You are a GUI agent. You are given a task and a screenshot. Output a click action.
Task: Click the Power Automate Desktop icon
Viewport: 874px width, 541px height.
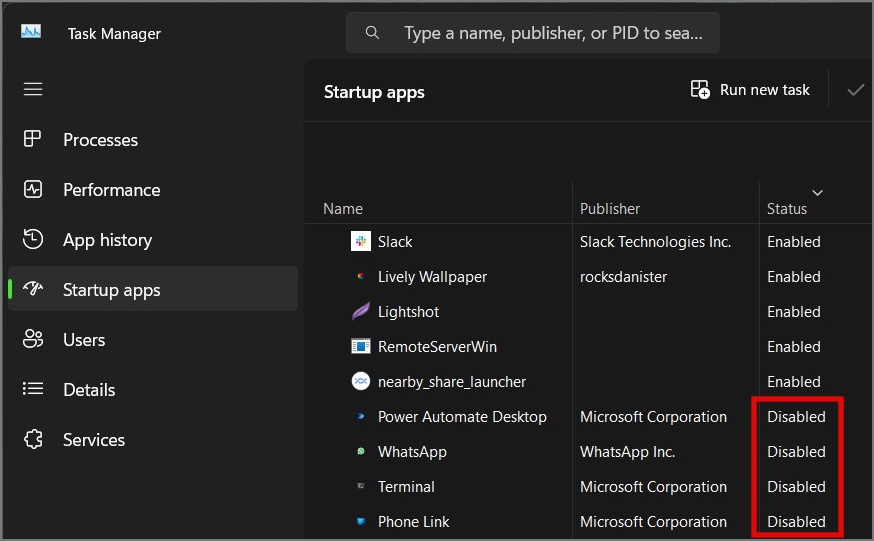point(361,416)
